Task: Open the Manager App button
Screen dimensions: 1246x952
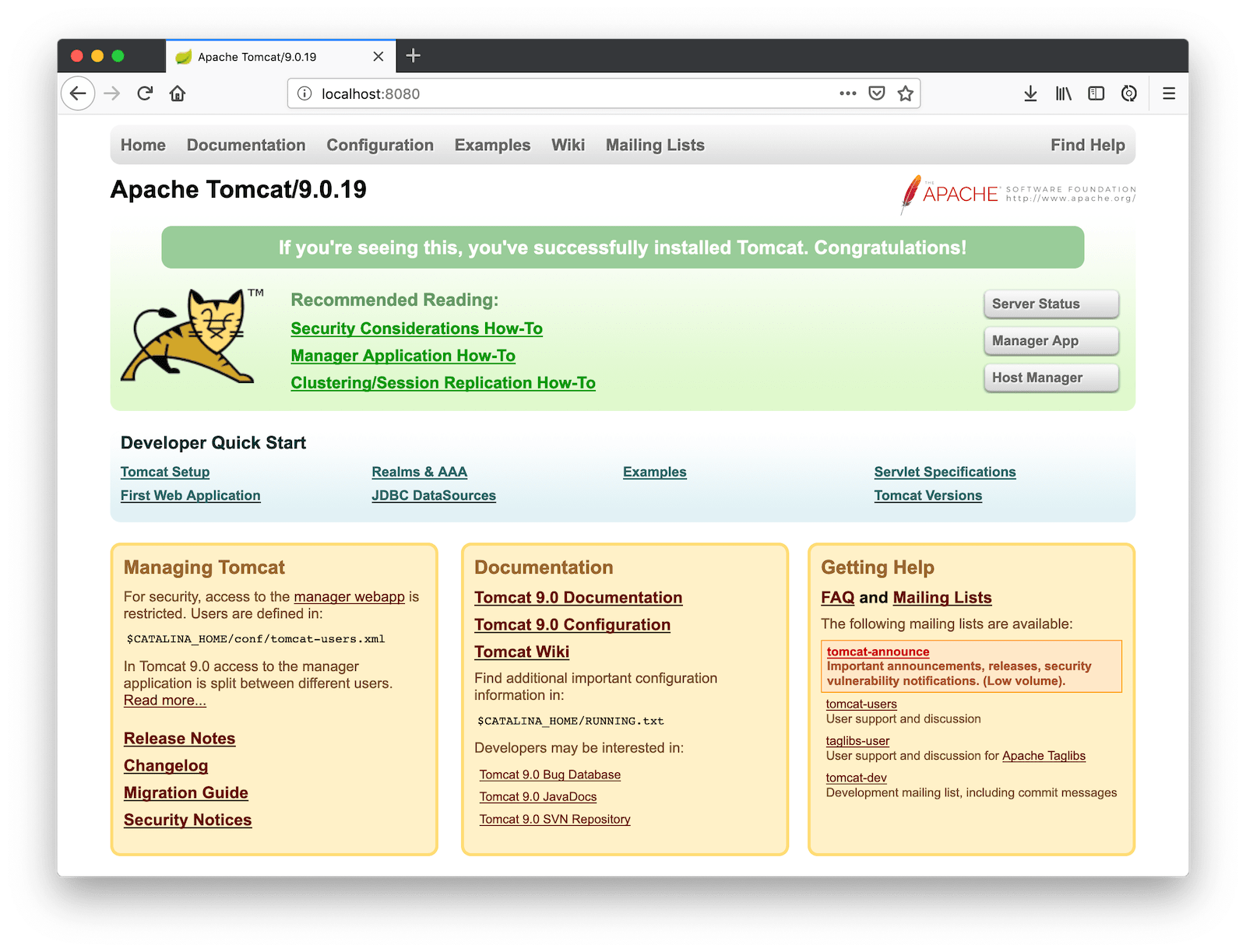Action: [1051, 341]
